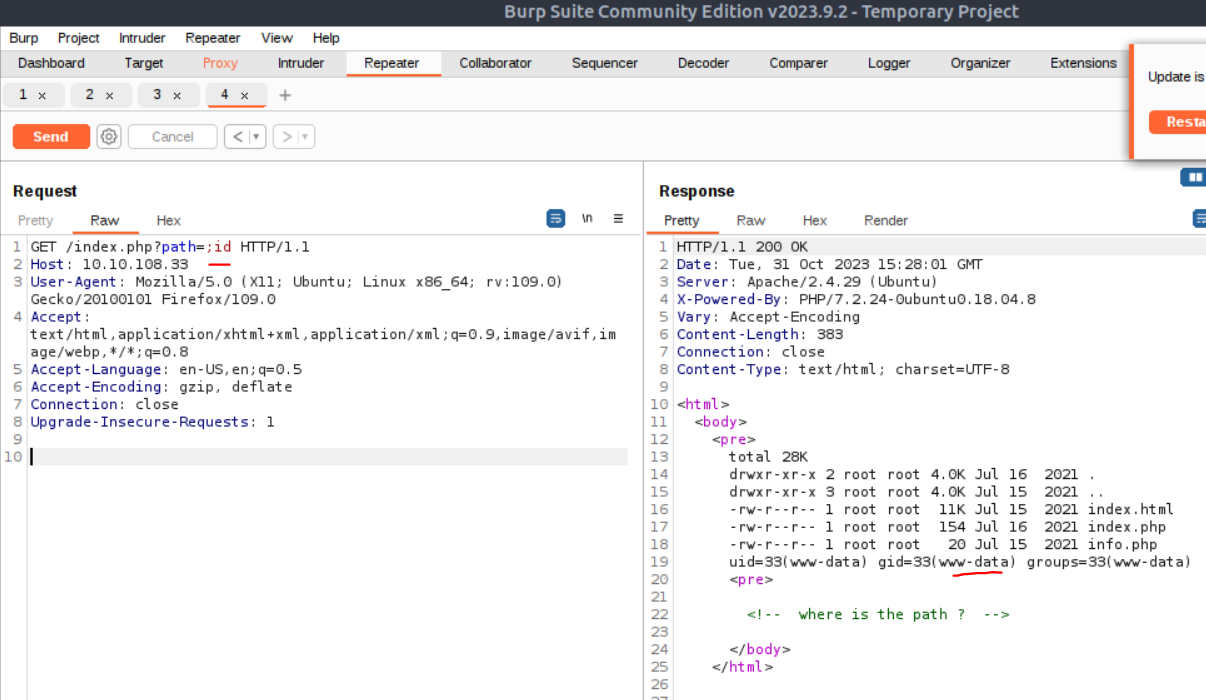Screen dimensions: 1206x700
Task: Close Repeater tab 4
Action: tap(244, 96)
